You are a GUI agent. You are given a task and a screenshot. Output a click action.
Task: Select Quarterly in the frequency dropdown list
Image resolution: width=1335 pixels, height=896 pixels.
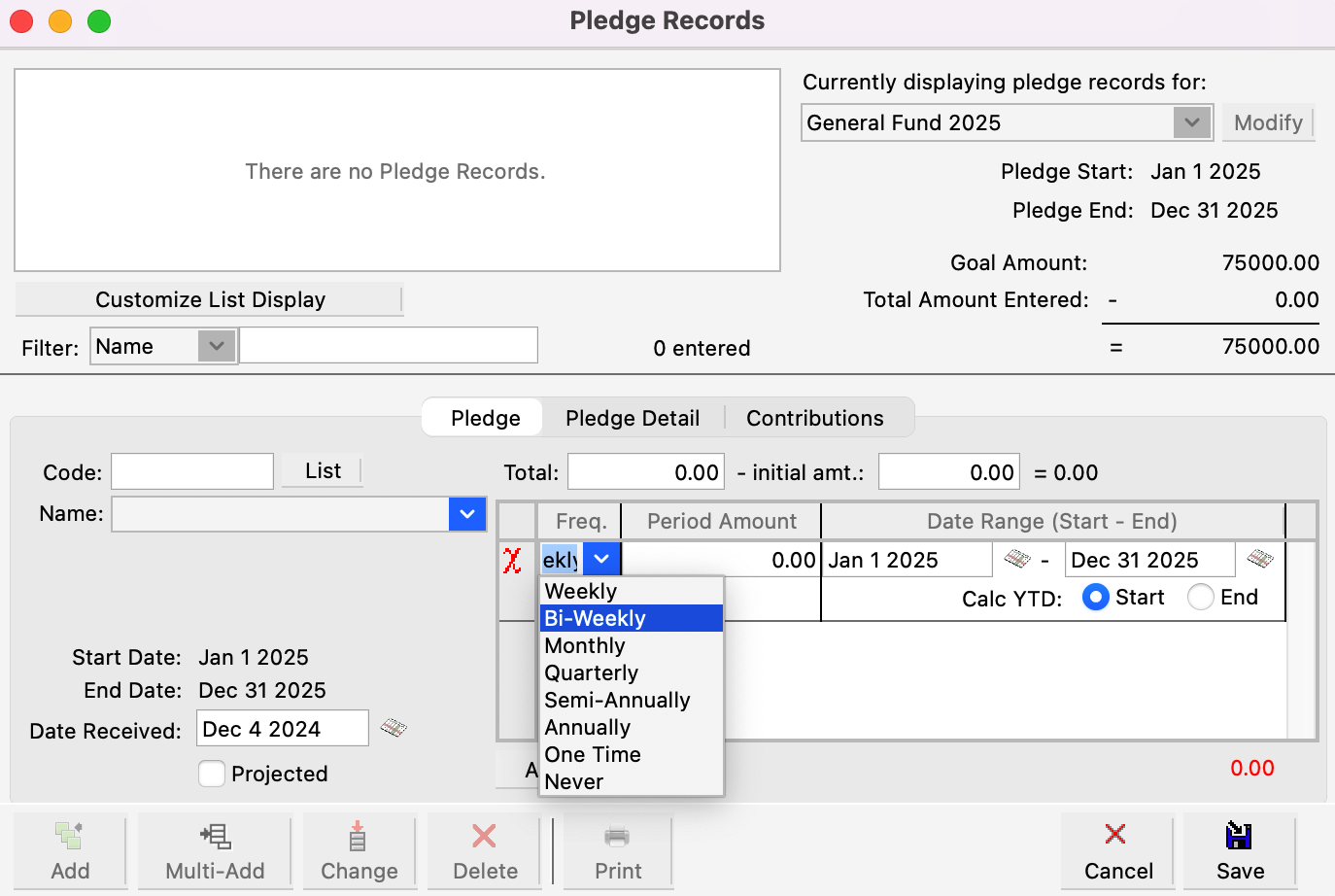pos(592,673)
